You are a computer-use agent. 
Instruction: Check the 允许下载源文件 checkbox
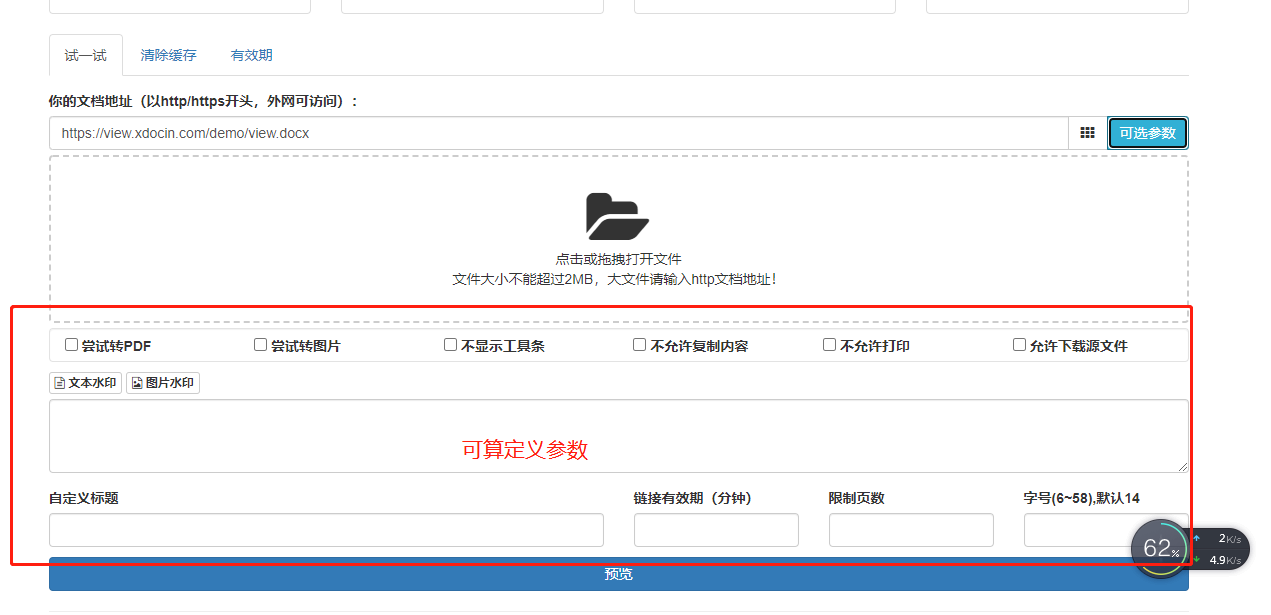[x=1019, y=345]
